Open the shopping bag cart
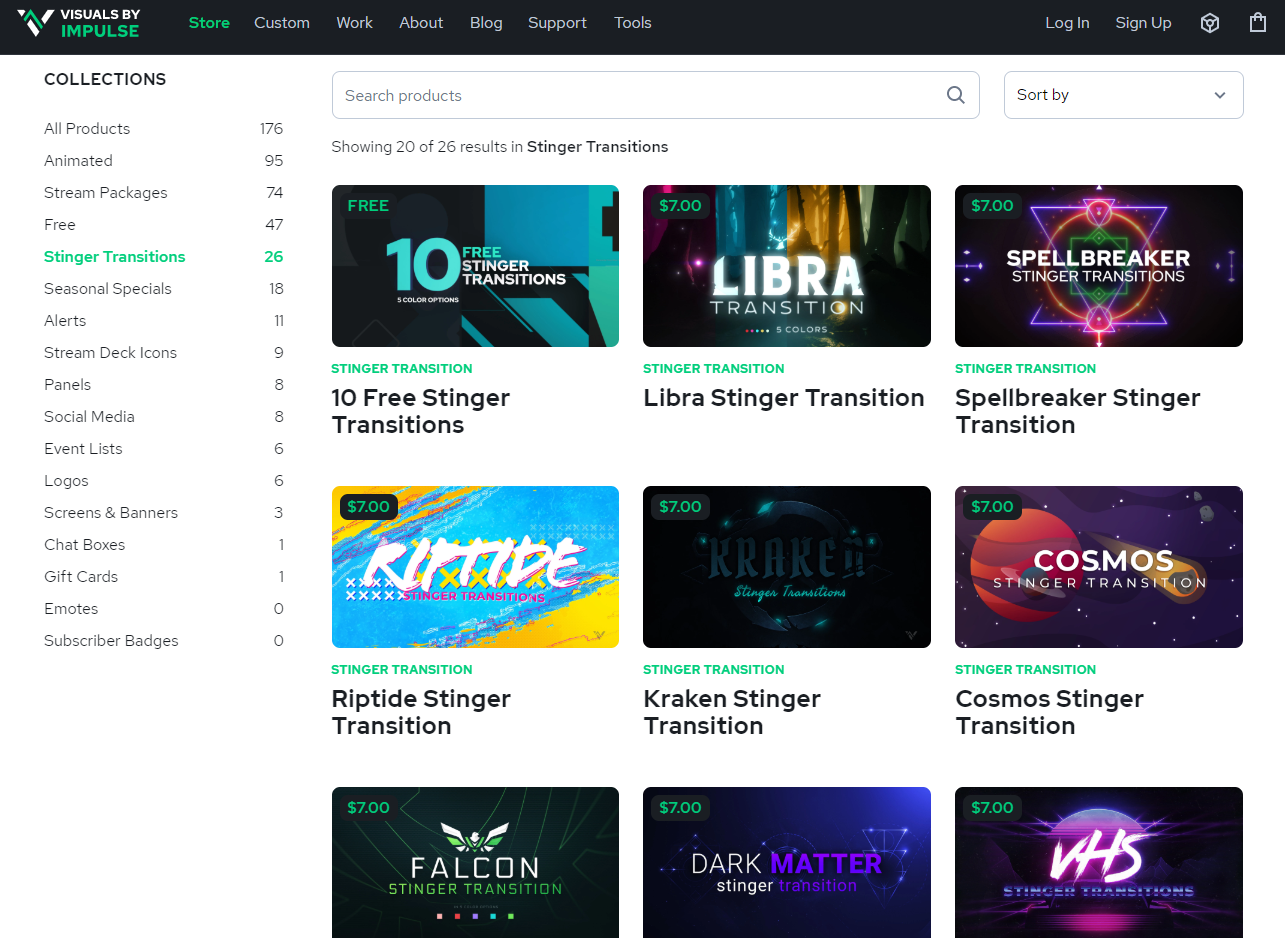Image resolution: width=1285 pixels, height=938 pixels. coord(1257,21)
